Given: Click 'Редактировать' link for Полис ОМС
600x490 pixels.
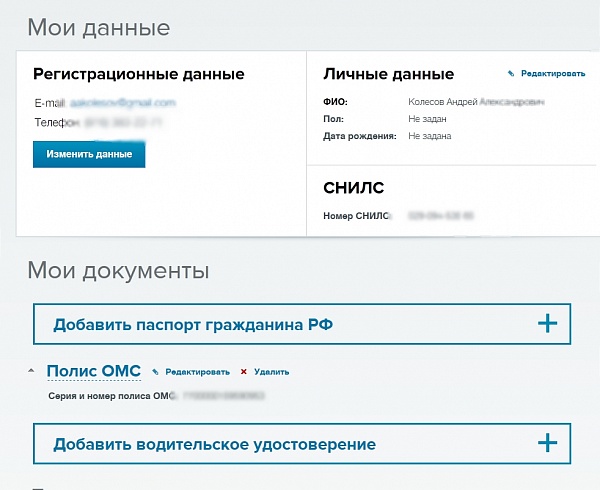Looking at the screenshot, I should click(197, 372).
